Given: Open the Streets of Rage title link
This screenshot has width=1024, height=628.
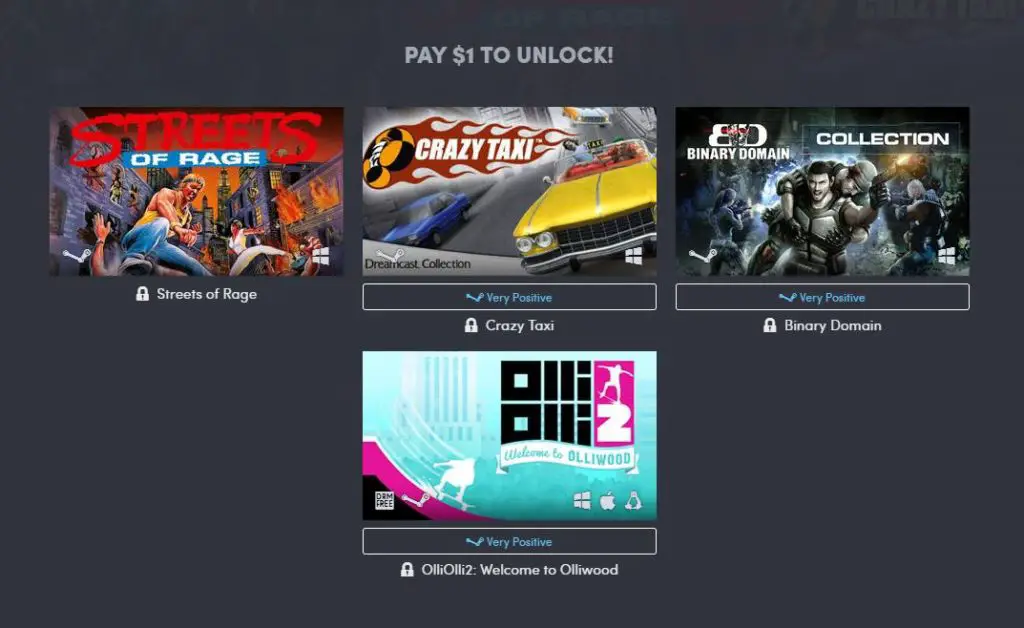Looking at the screenshot, I should (x=206, y=294).
